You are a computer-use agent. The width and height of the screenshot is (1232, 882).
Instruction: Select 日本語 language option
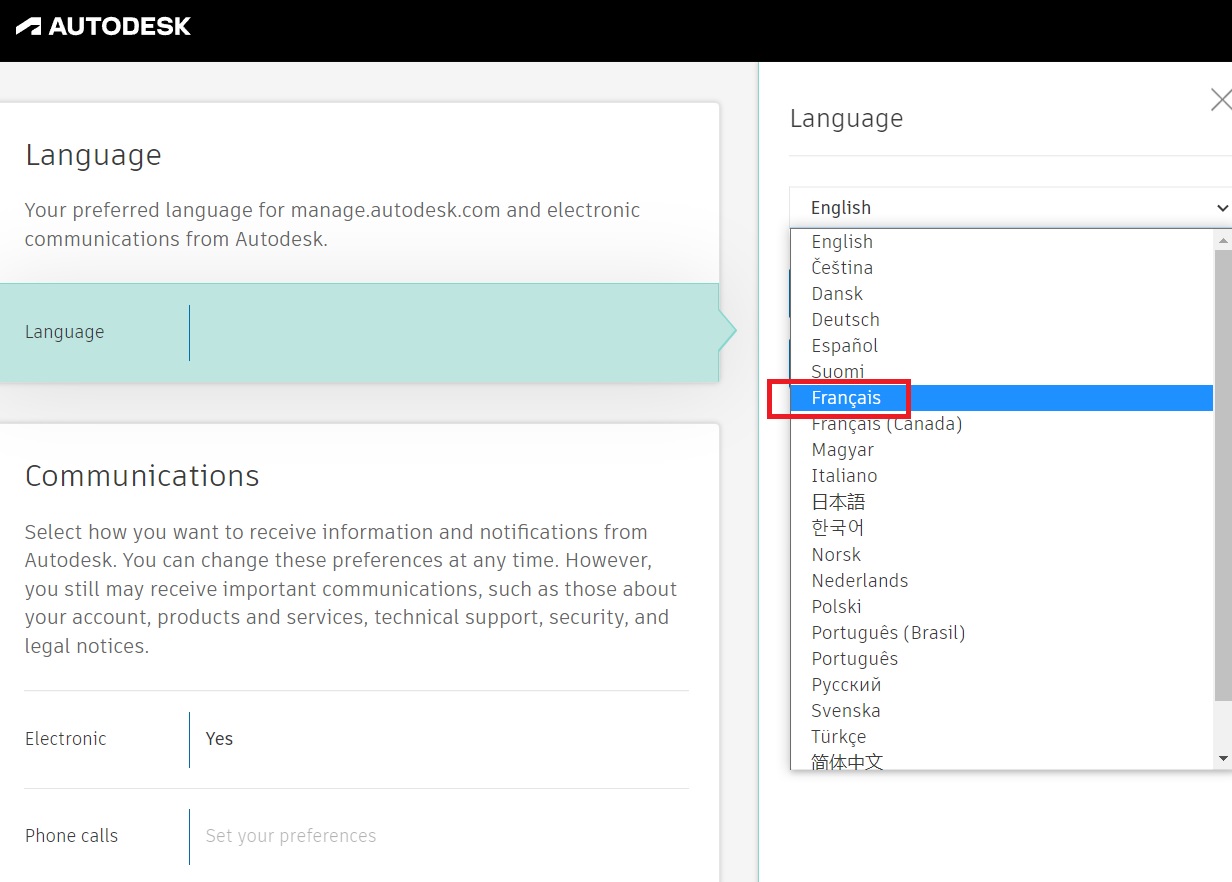[x=838, y=502]
